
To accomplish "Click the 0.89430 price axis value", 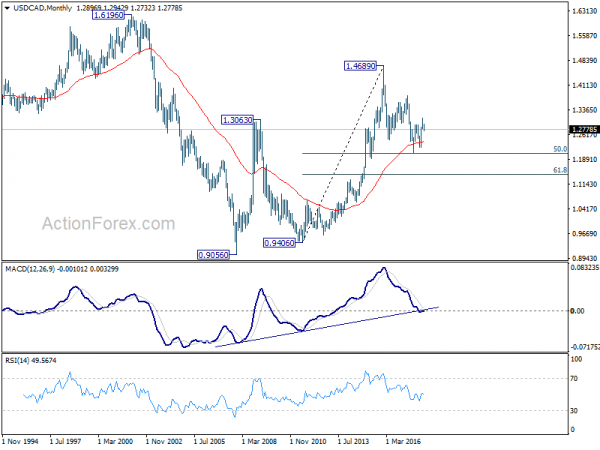I will [x=584, y=259].
